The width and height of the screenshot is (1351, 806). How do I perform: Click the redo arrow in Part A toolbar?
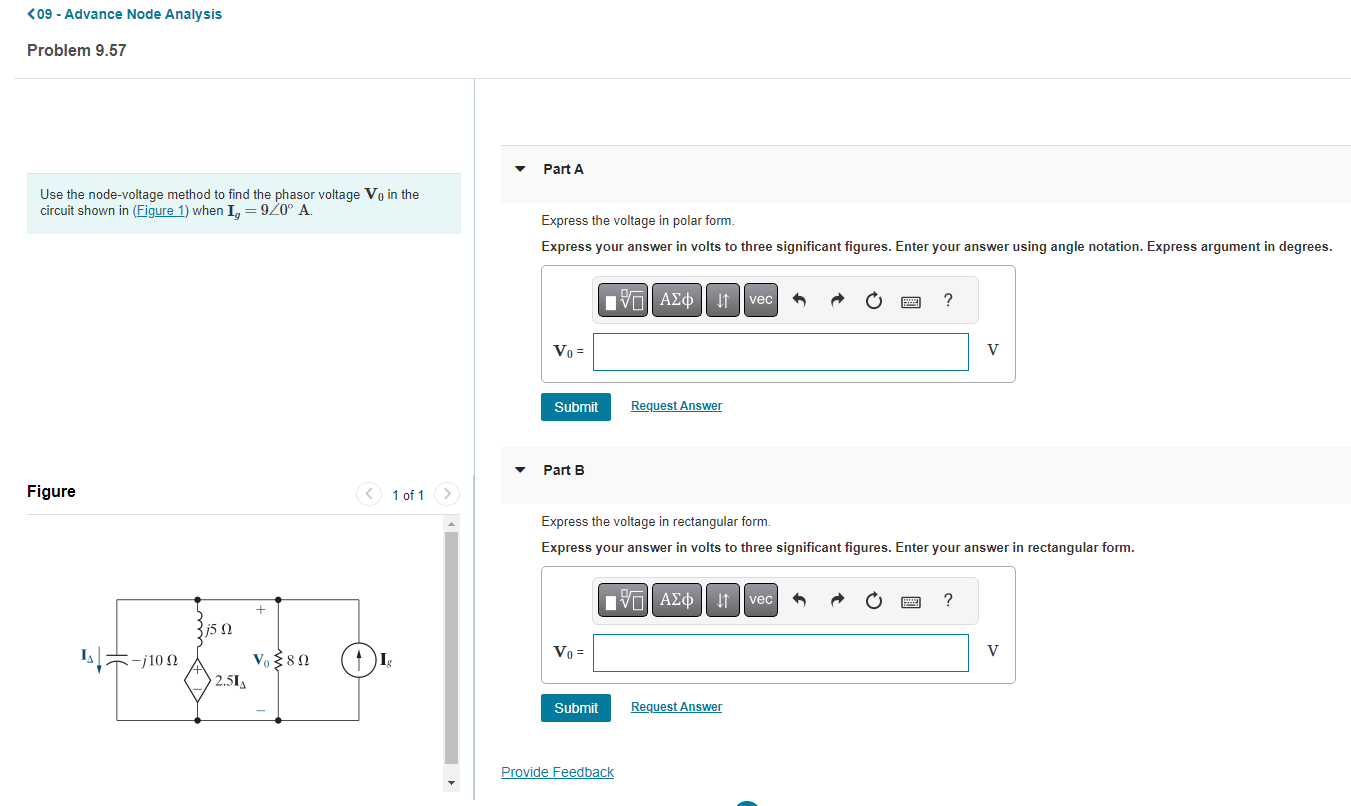(837, 299)
